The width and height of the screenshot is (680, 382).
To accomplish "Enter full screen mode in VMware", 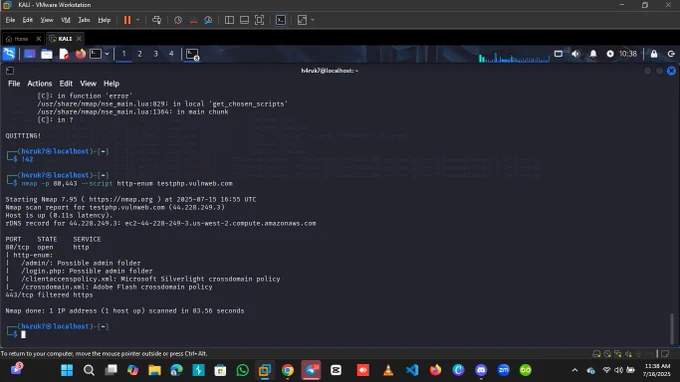I will [x=259, y=20].
